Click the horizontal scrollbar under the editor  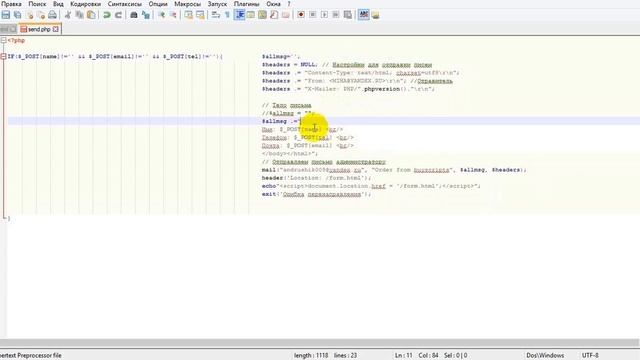click(x=320, y=343)
